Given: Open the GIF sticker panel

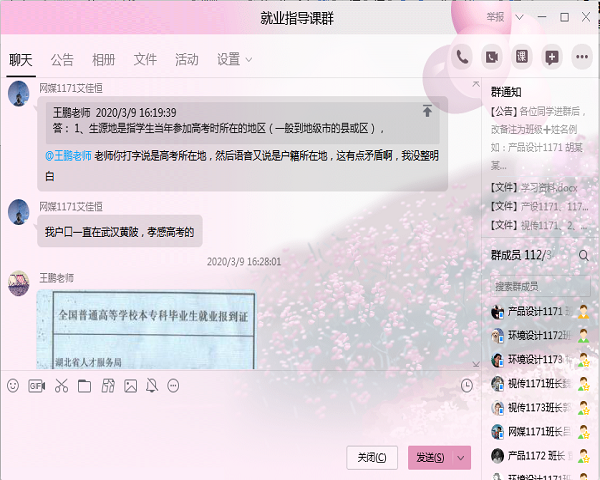Looking at the screenshot, I should [37, 386].
